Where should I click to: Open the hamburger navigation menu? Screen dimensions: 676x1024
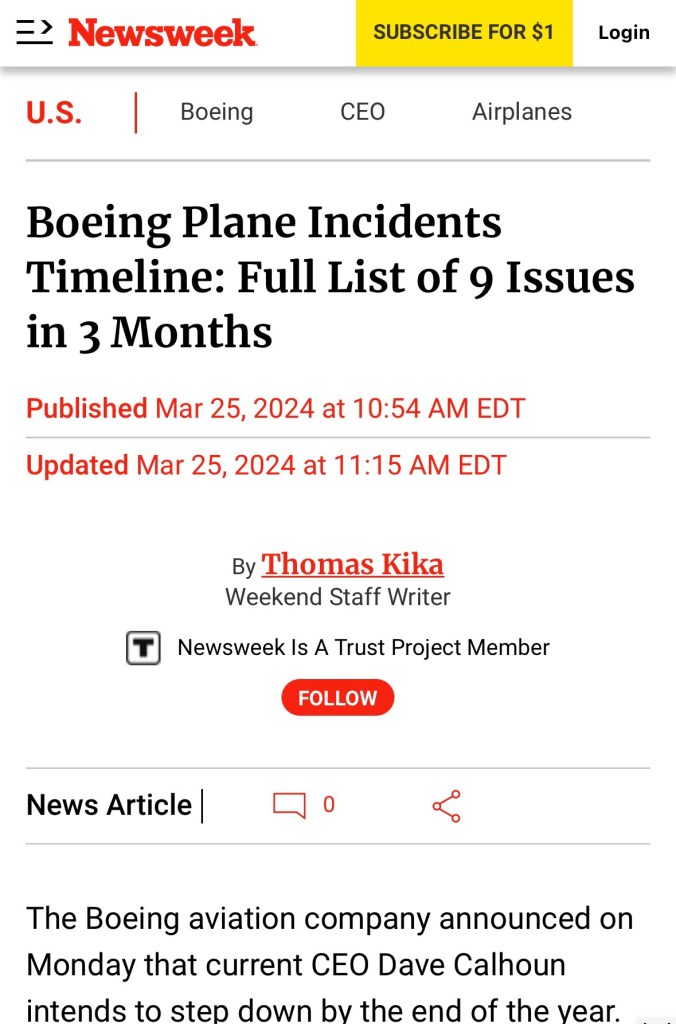pos(34,33)
